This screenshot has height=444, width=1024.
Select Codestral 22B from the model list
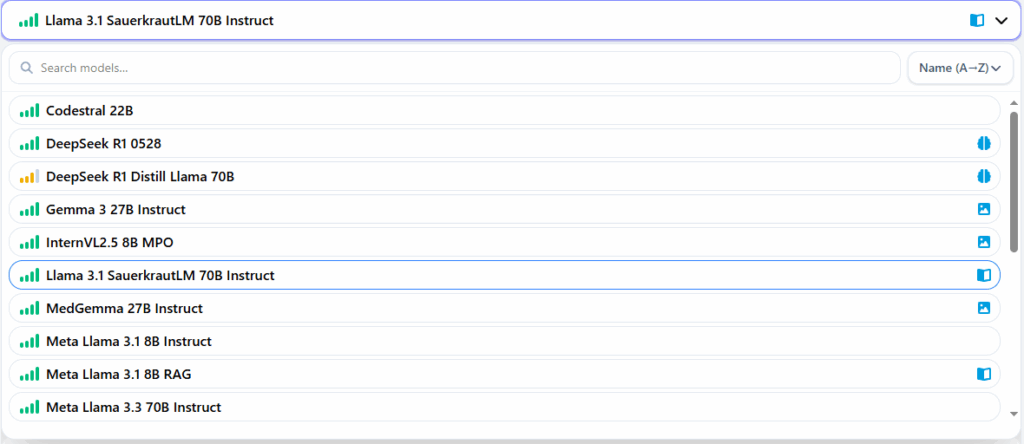point(90,110)
